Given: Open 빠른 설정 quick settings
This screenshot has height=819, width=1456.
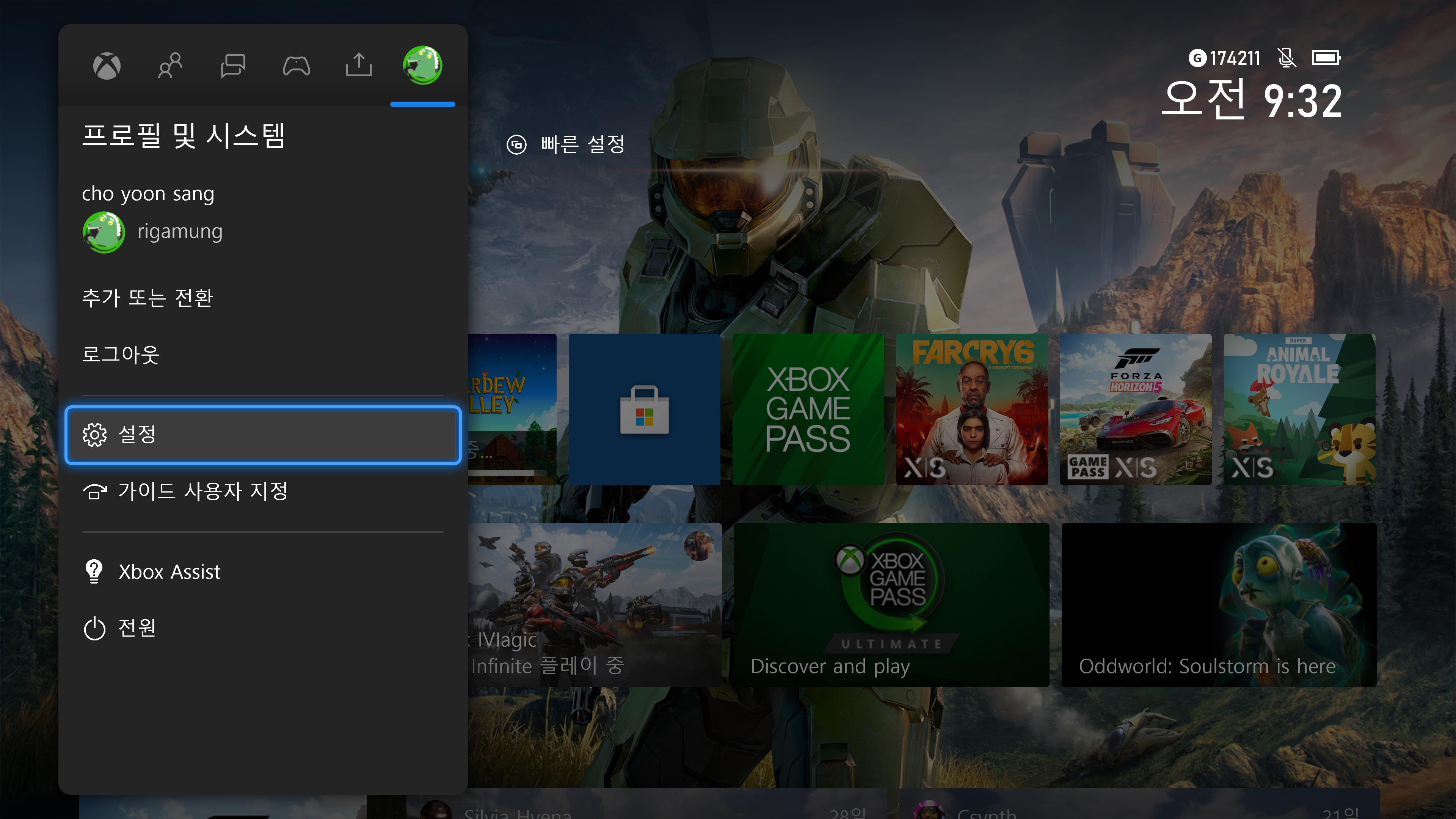Looking at the screenshot, I should (566, 144).
